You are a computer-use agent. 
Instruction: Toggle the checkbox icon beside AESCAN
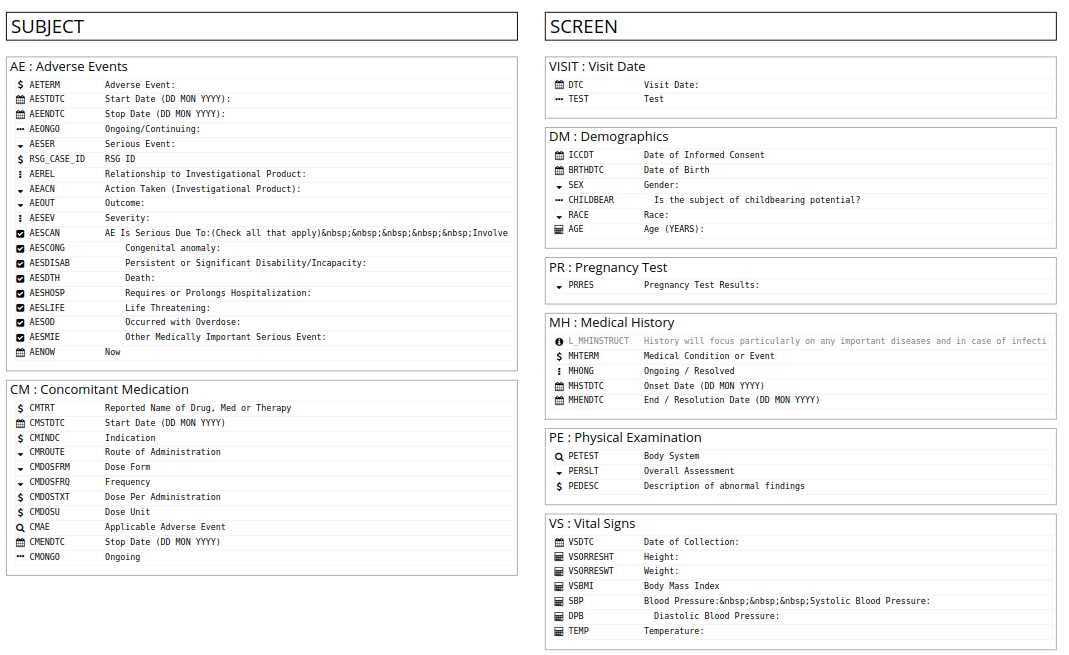coord(20,234)
